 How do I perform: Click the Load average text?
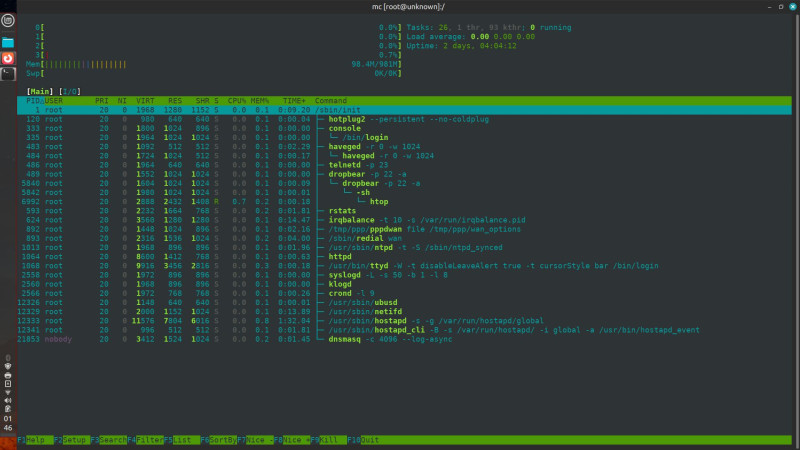[x=470, y=37]
